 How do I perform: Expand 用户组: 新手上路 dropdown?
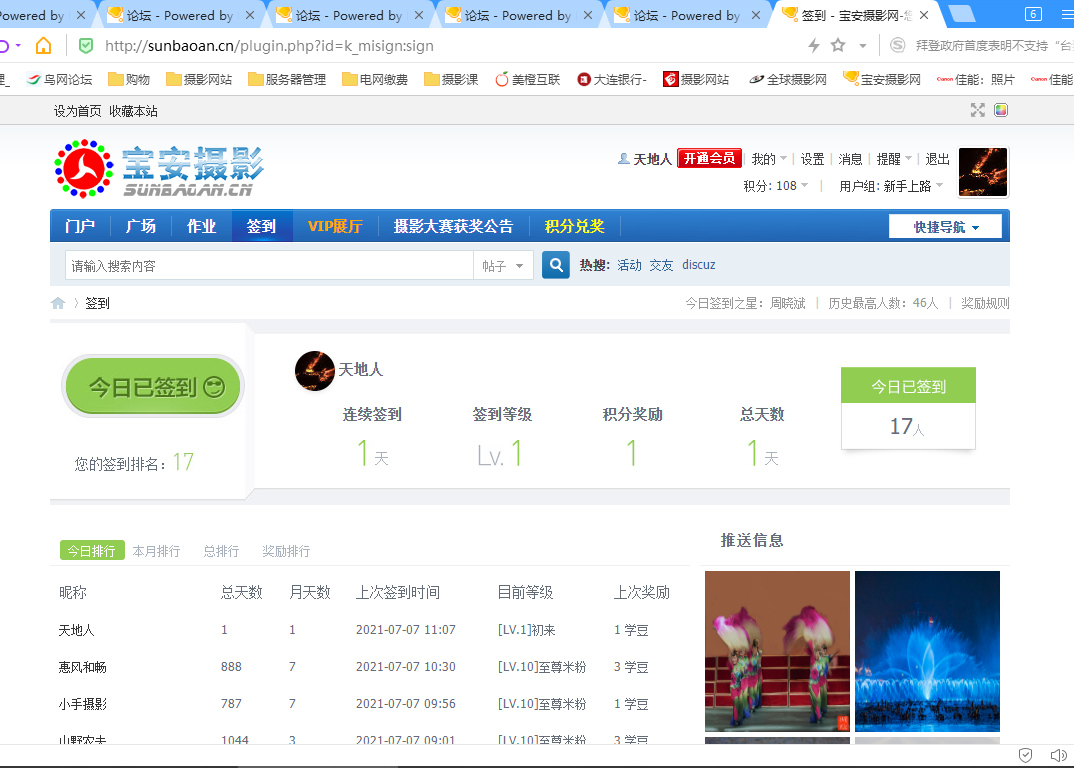point(891,186)
